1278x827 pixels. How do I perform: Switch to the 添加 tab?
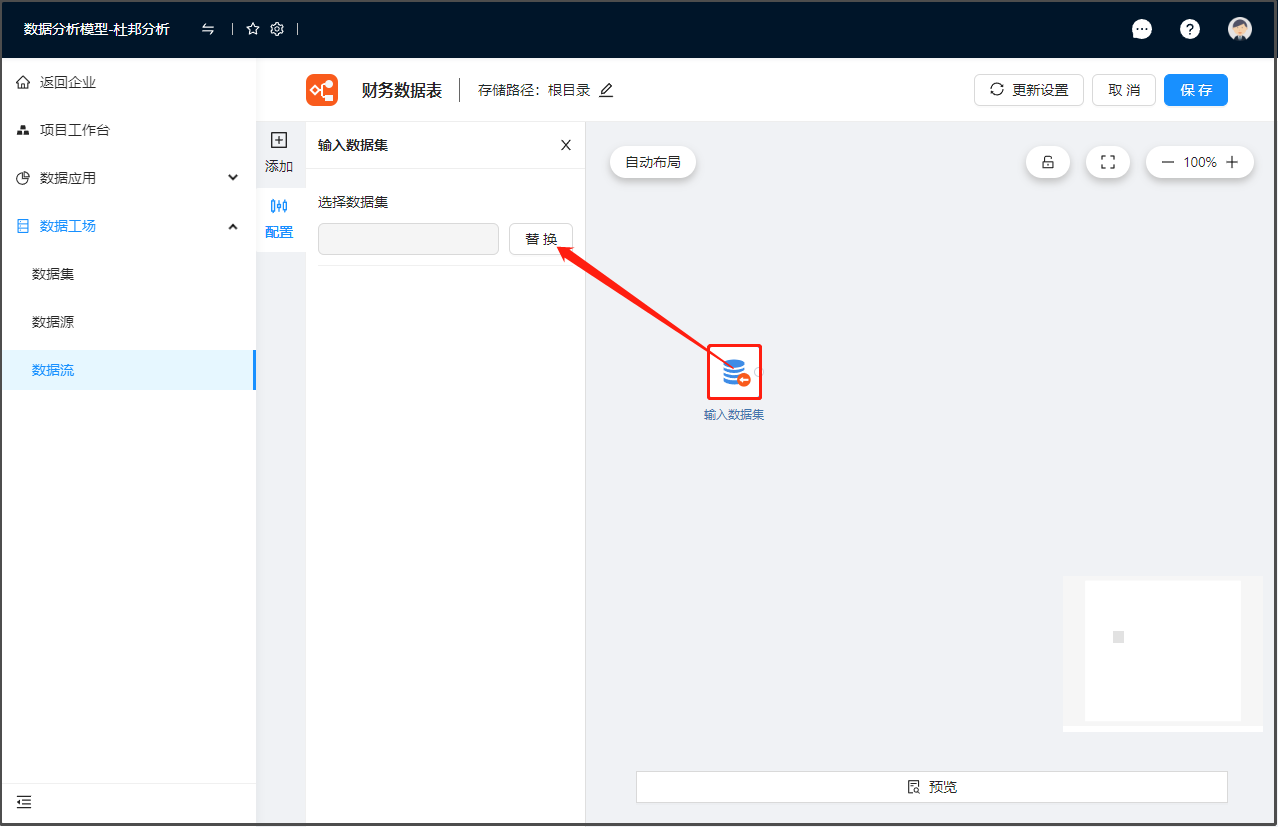(x=279, y=153)
